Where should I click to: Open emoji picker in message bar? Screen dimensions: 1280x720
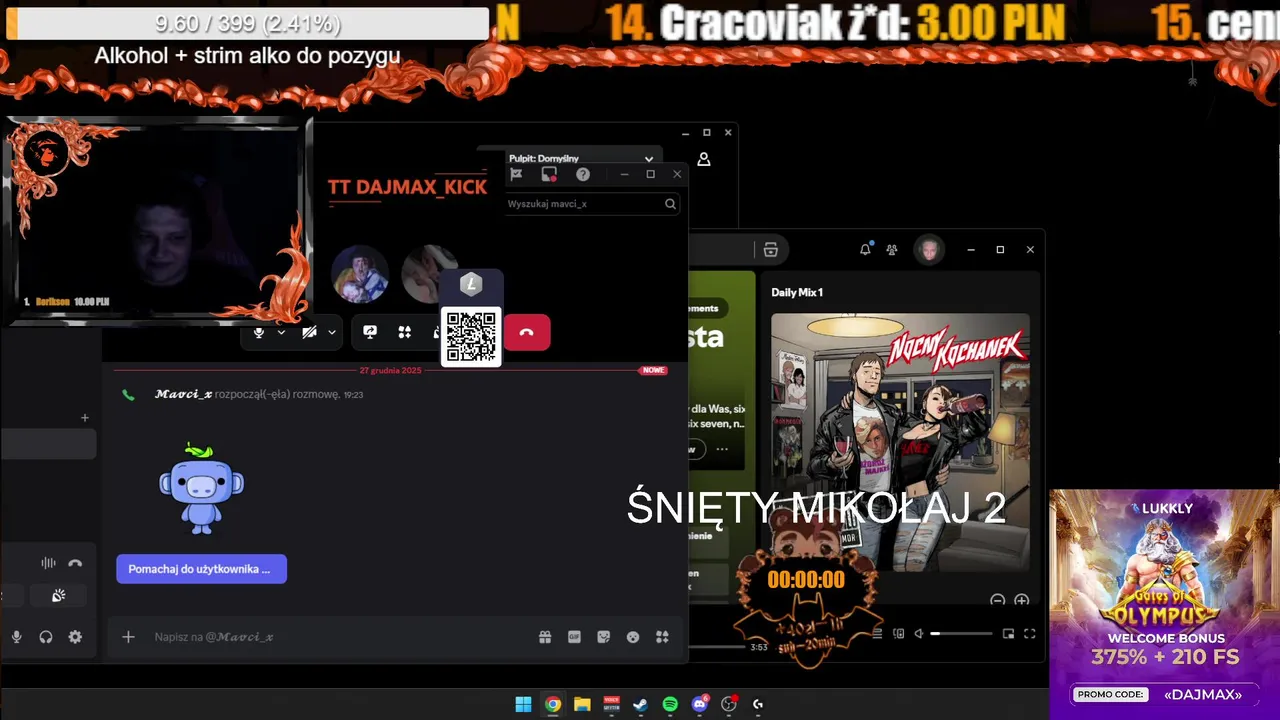(633, 636)
